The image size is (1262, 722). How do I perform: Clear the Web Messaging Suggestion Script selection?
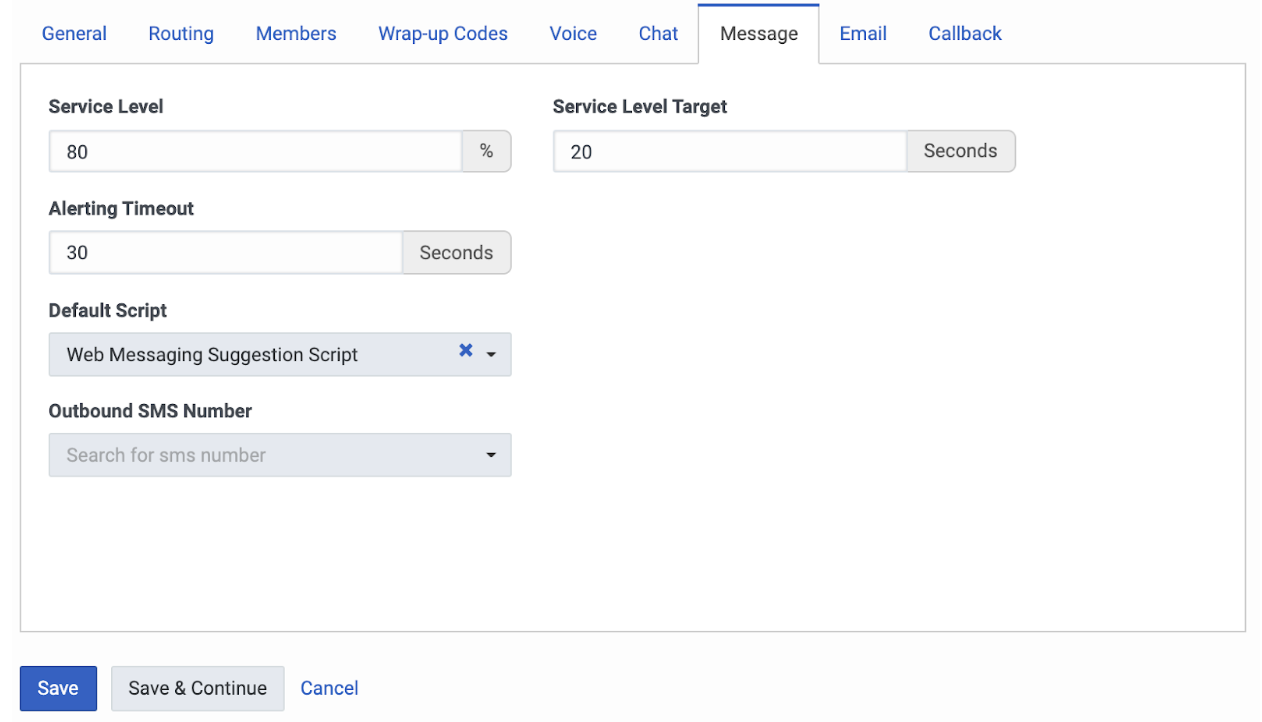[465, 351]
